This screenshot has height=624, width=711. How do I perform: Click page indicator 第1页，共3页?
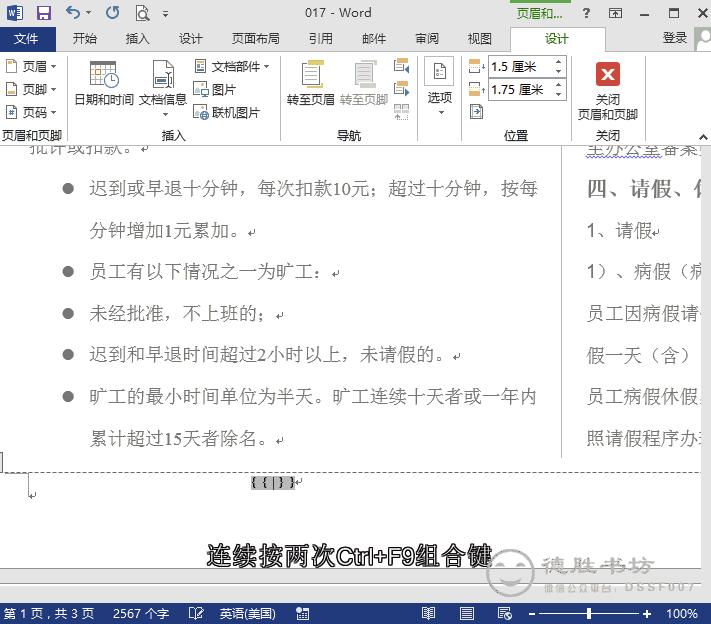click(x=49, y=614)
